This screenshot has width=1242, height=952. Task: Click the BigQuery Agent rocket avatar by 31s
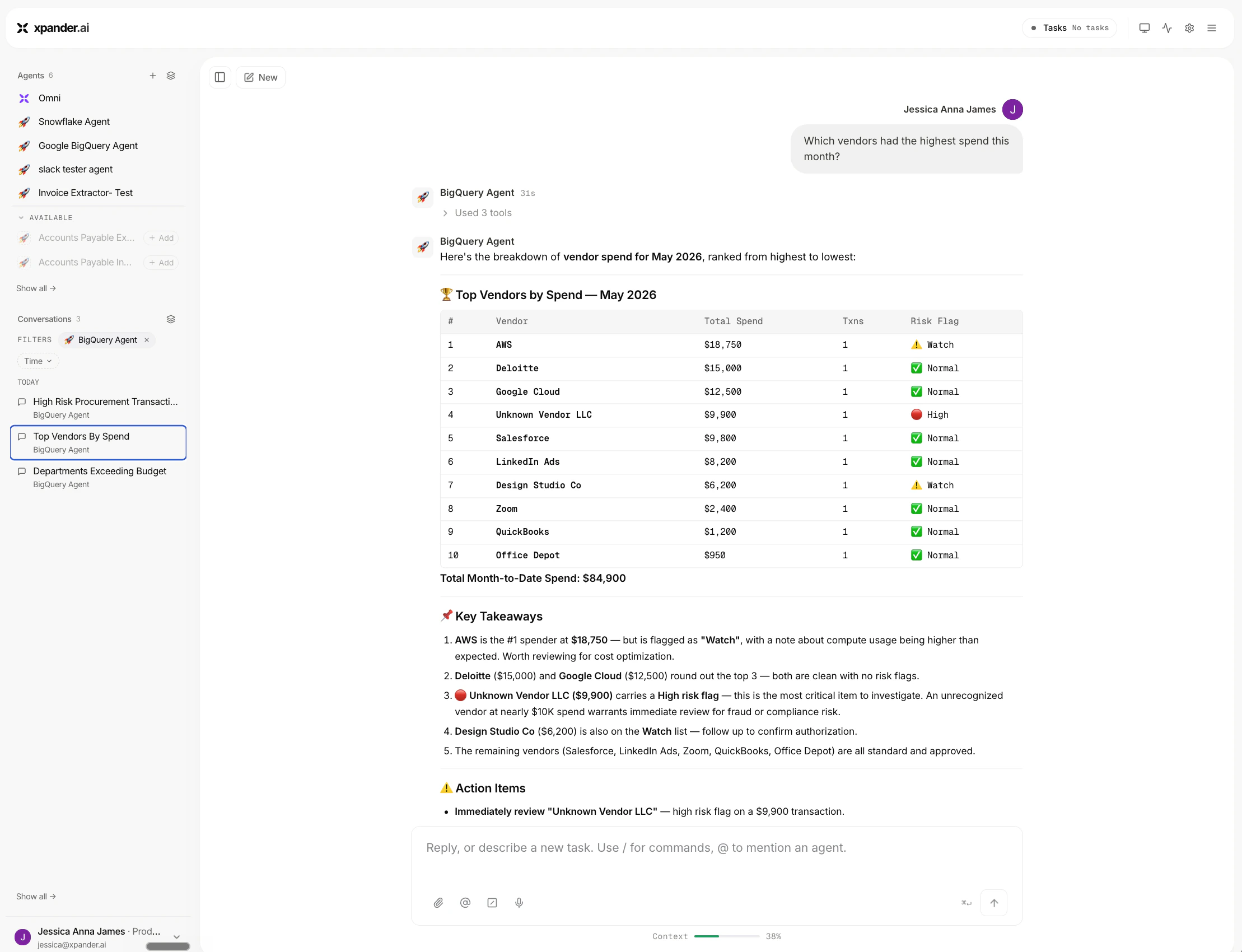pyautogui.click(x=423, y=197)
